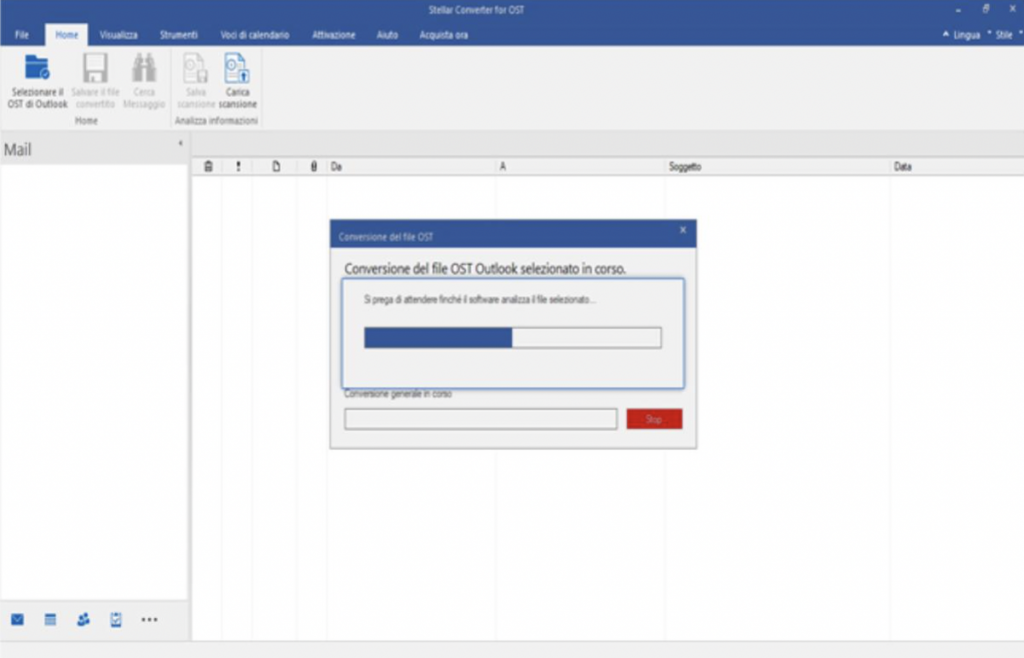The height and width of the screenshot is (658, 1024).
Task: Open the Visualizza ribbon tab
Action: click(x=119, y=35)
